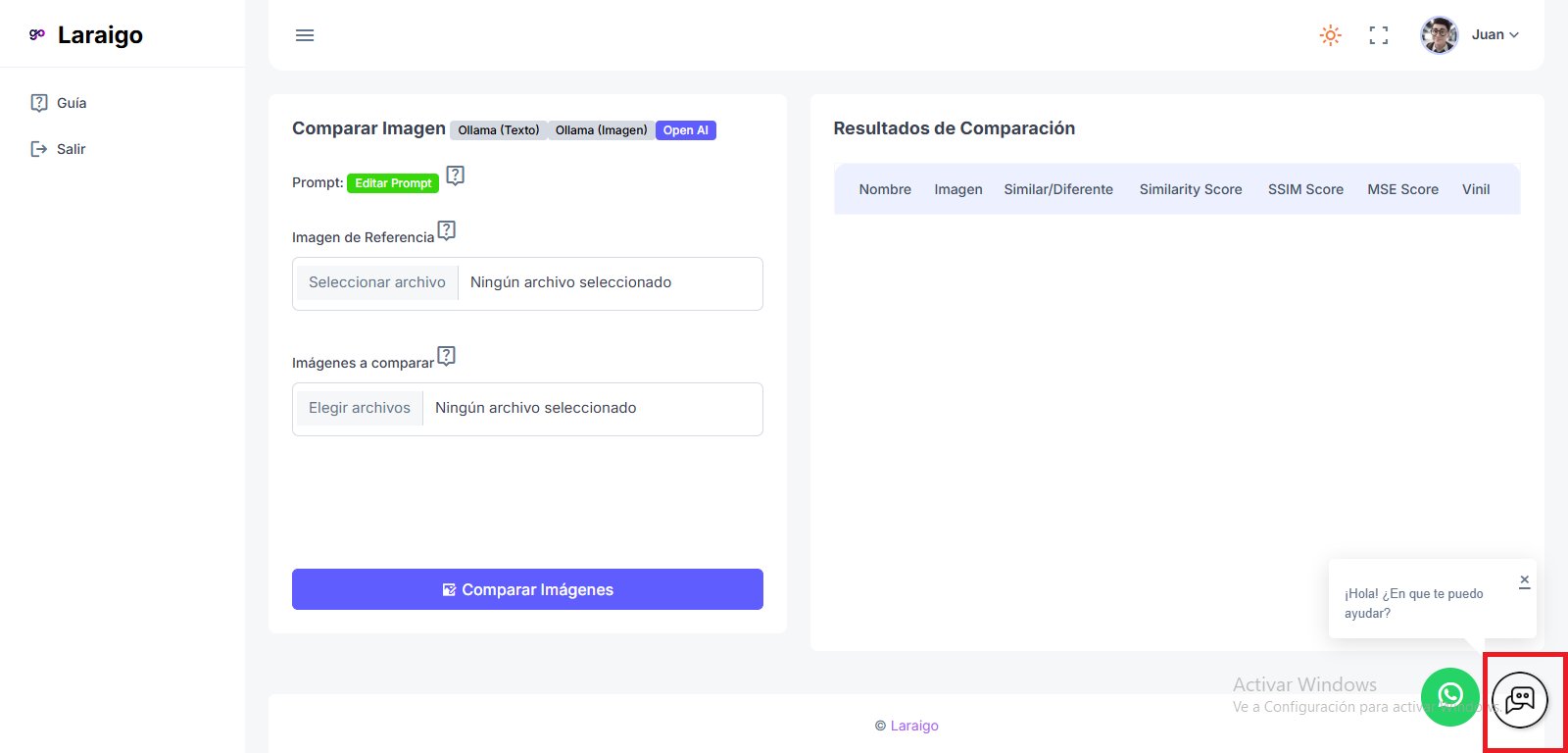Click Juan's profile avatar picture
Image resolution: width=1568 pixels, height=753 pixels.
(1439, 35)
